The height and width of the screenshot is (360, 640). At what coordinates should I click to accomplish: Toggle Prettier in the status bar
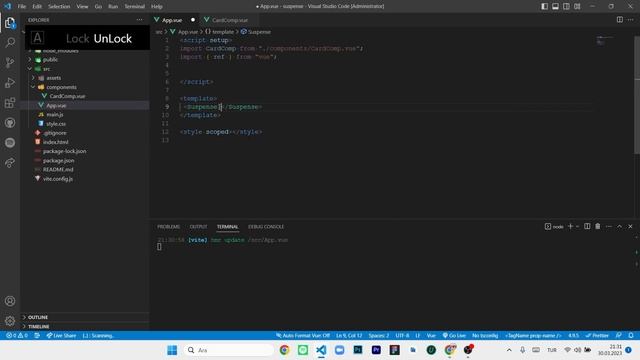pyautogui.click(x=597, y=335)
